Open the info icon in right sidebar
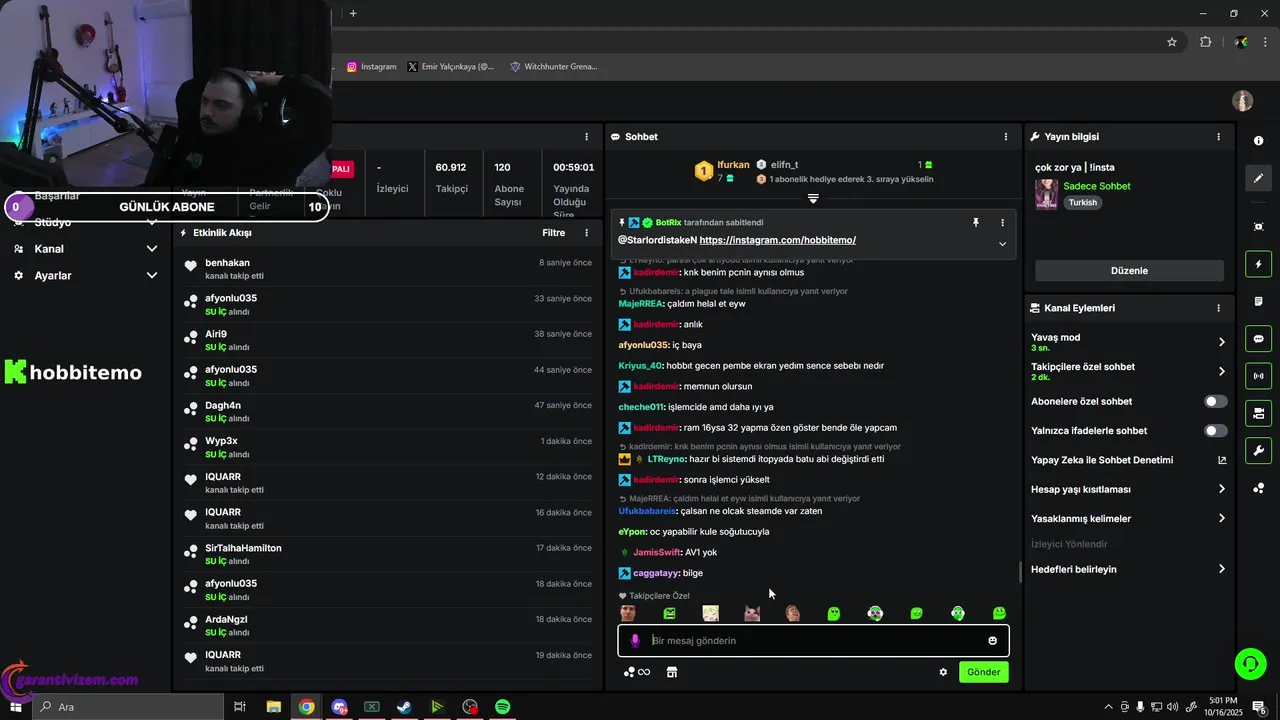The width and height of the screenshot is (1280, 720). 1258,141
